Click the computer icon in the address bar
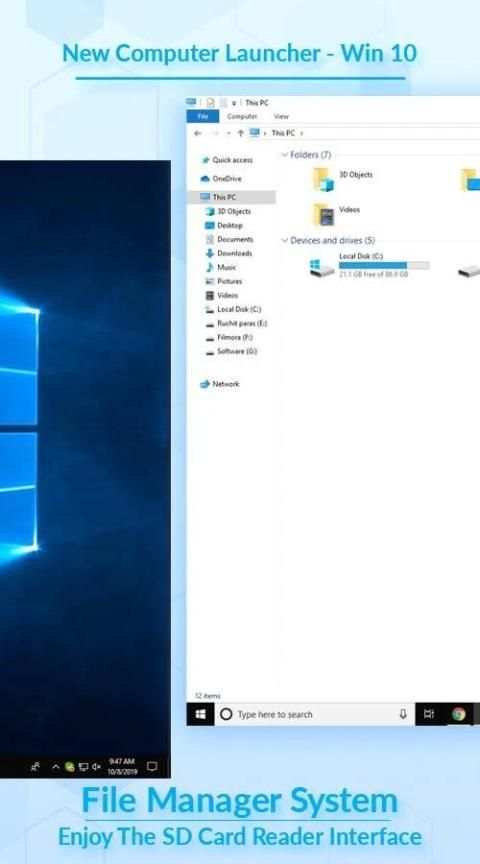This screenshot has width=480, height=864. click(x=255, y=133)
